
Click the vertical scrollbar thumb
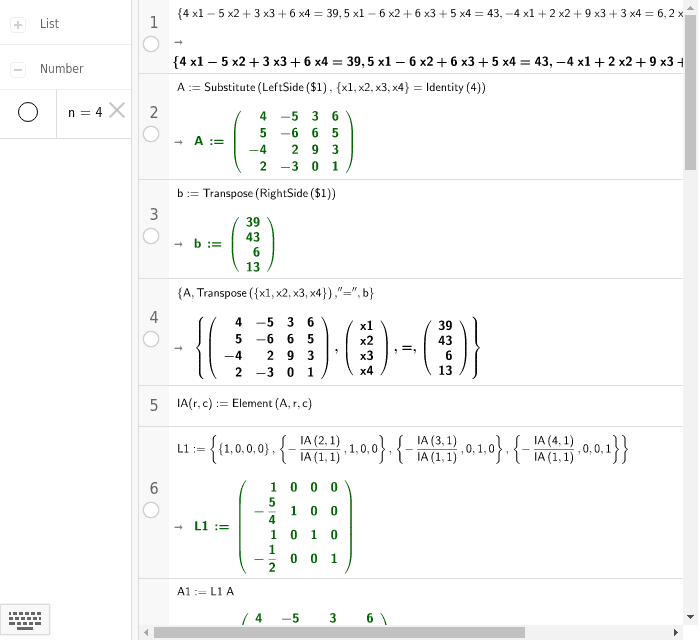pyautogui.click(x=690, y=92)
